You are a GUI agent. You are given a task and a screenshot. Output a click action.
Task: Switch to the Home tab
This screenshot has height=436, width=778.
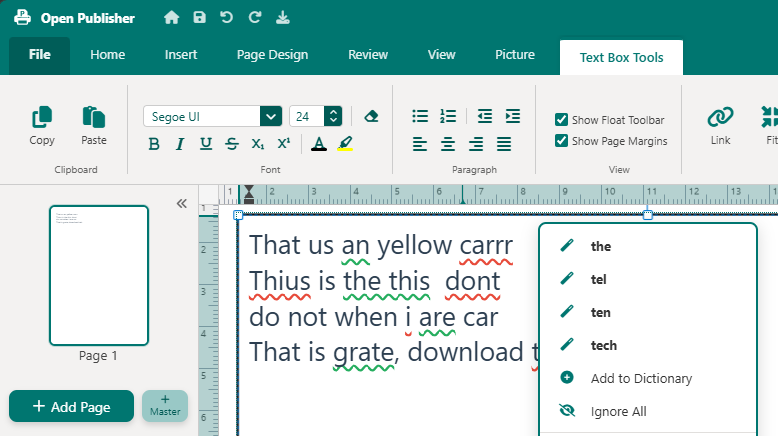(108, 55)
